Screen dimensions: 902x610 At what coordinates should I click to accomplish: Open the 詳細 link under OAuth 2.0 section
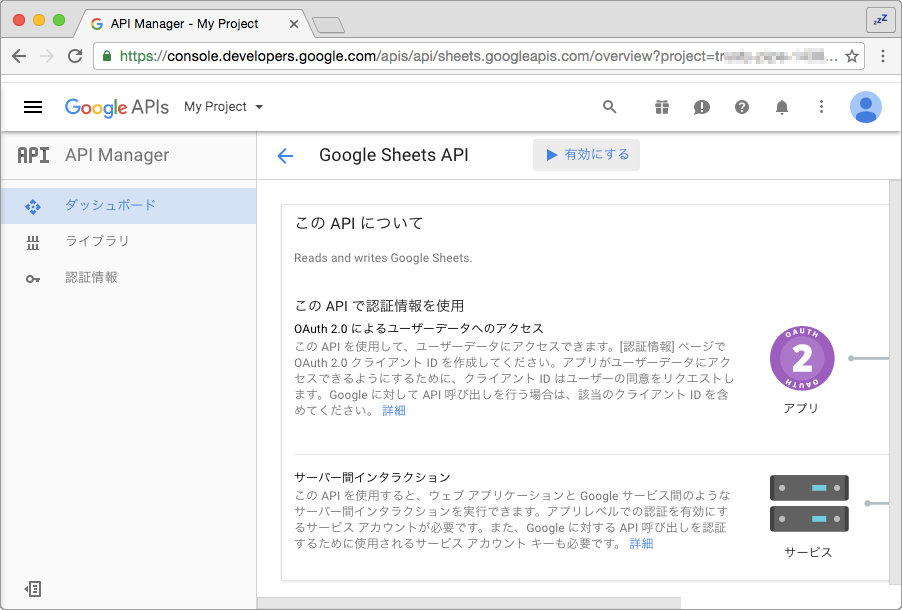click(394, 411)
